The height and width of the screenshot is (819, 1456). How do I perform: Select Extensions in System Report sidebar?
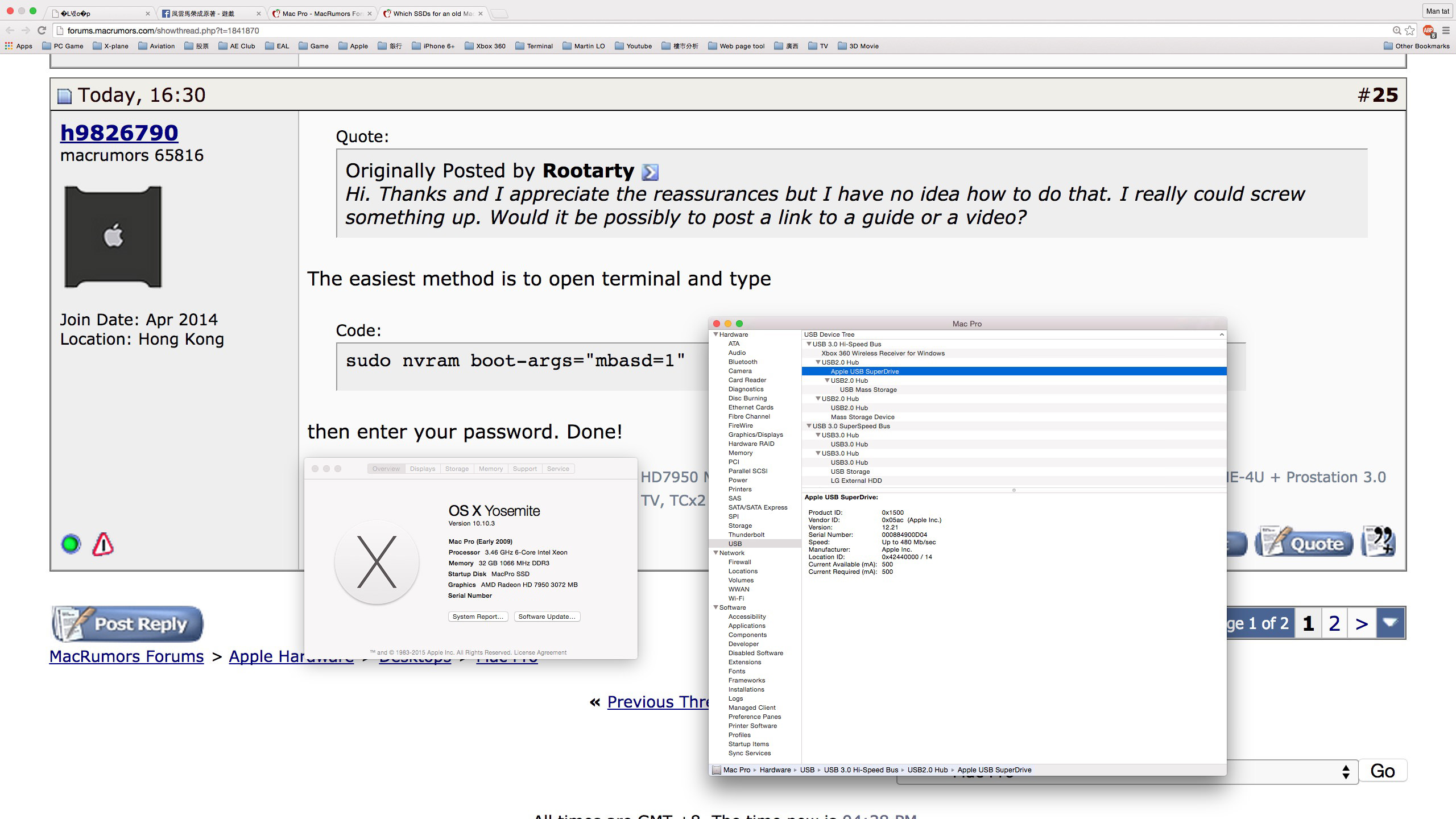coord(744,662)
